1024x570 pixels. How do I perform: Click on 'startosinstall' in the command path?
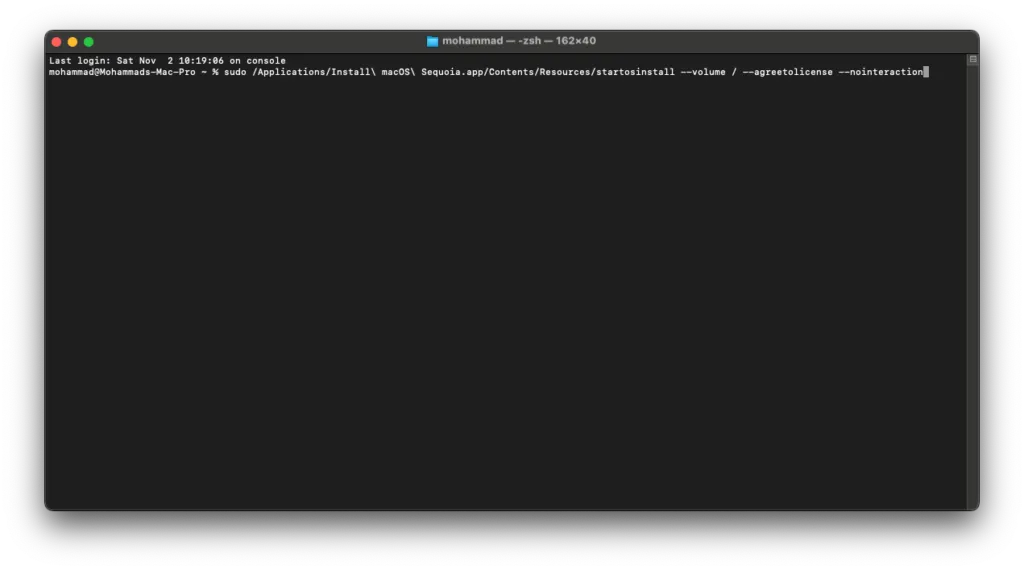click(635, 72)
